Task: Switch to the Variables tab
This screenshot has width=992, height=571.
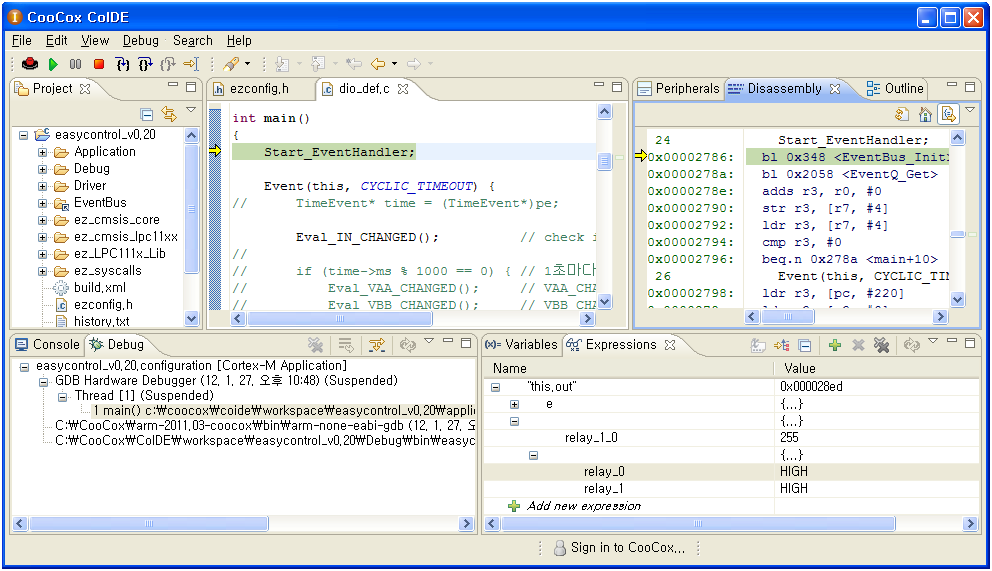Action: 522,345
